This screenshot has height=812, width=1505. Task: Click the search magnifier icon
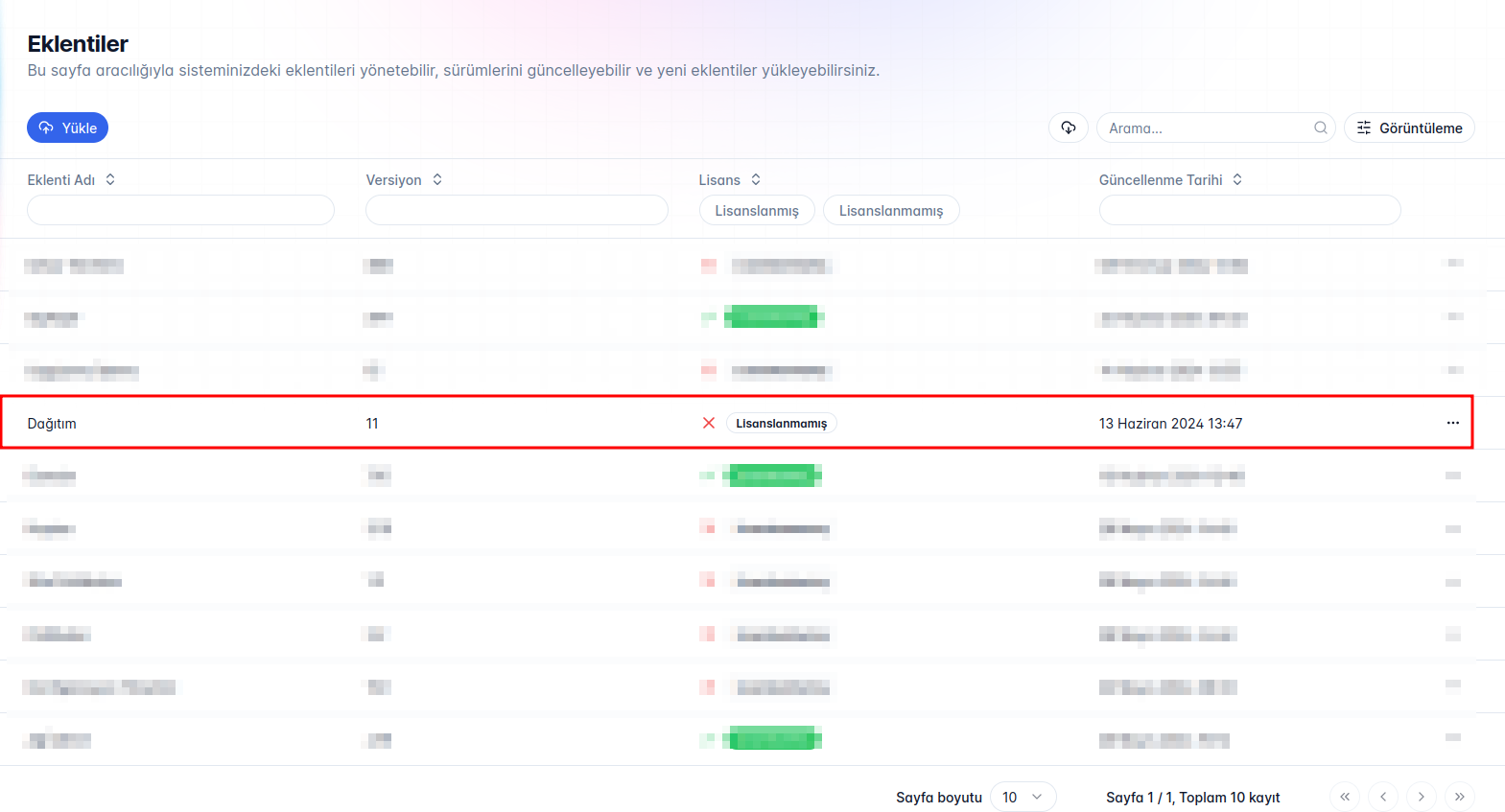(1320, 128)
